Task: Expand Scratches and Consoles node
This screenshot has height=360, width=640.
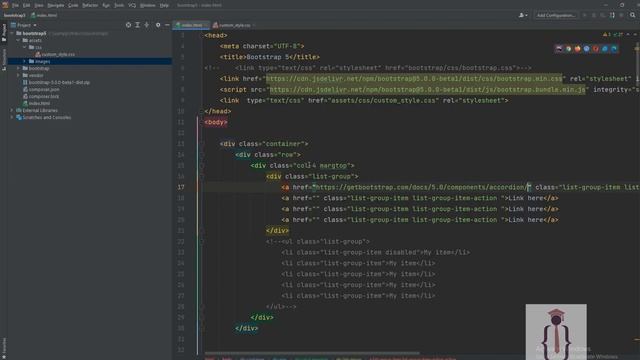Action: 12,117
